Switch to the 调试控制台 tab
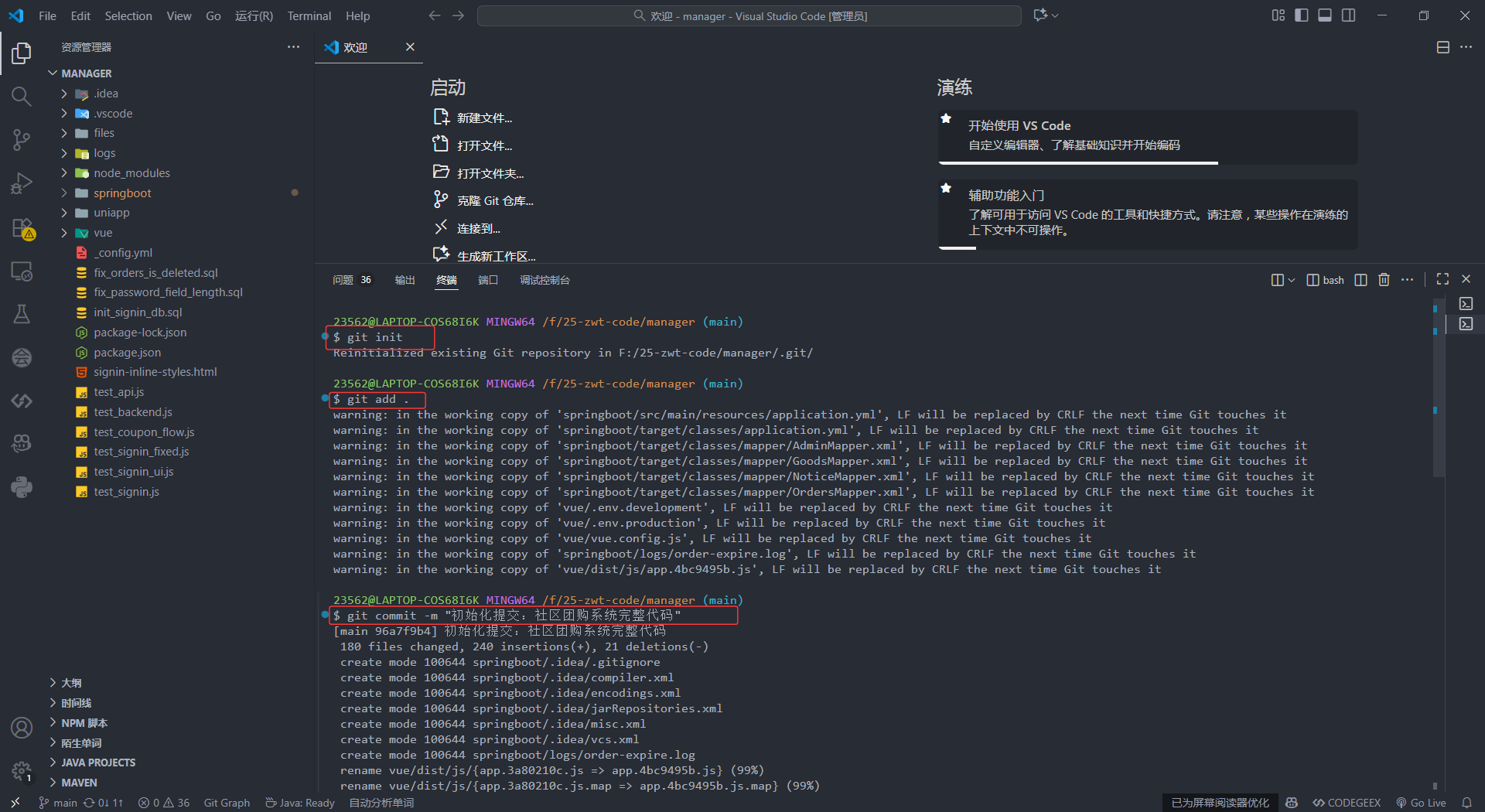The image size is (1485, 812). [x=544, y=280]
